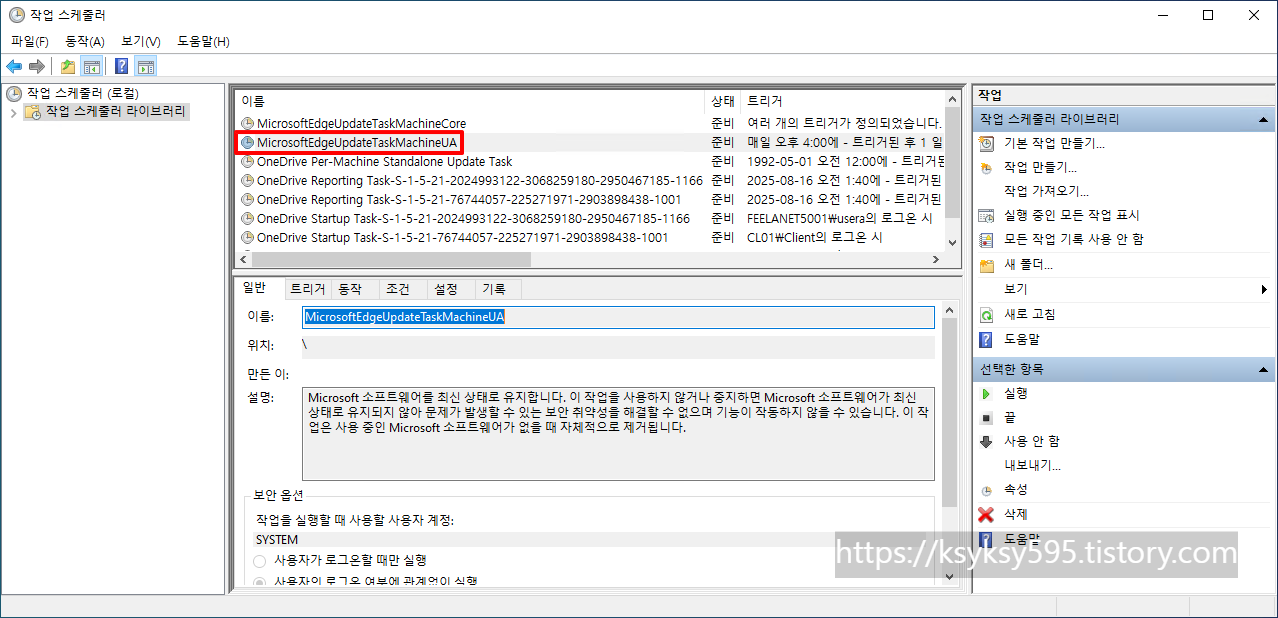Viewport: 1278px width, 618px height.
Task: Click the green 새로 고침 refresh icon
Action: 987,315
